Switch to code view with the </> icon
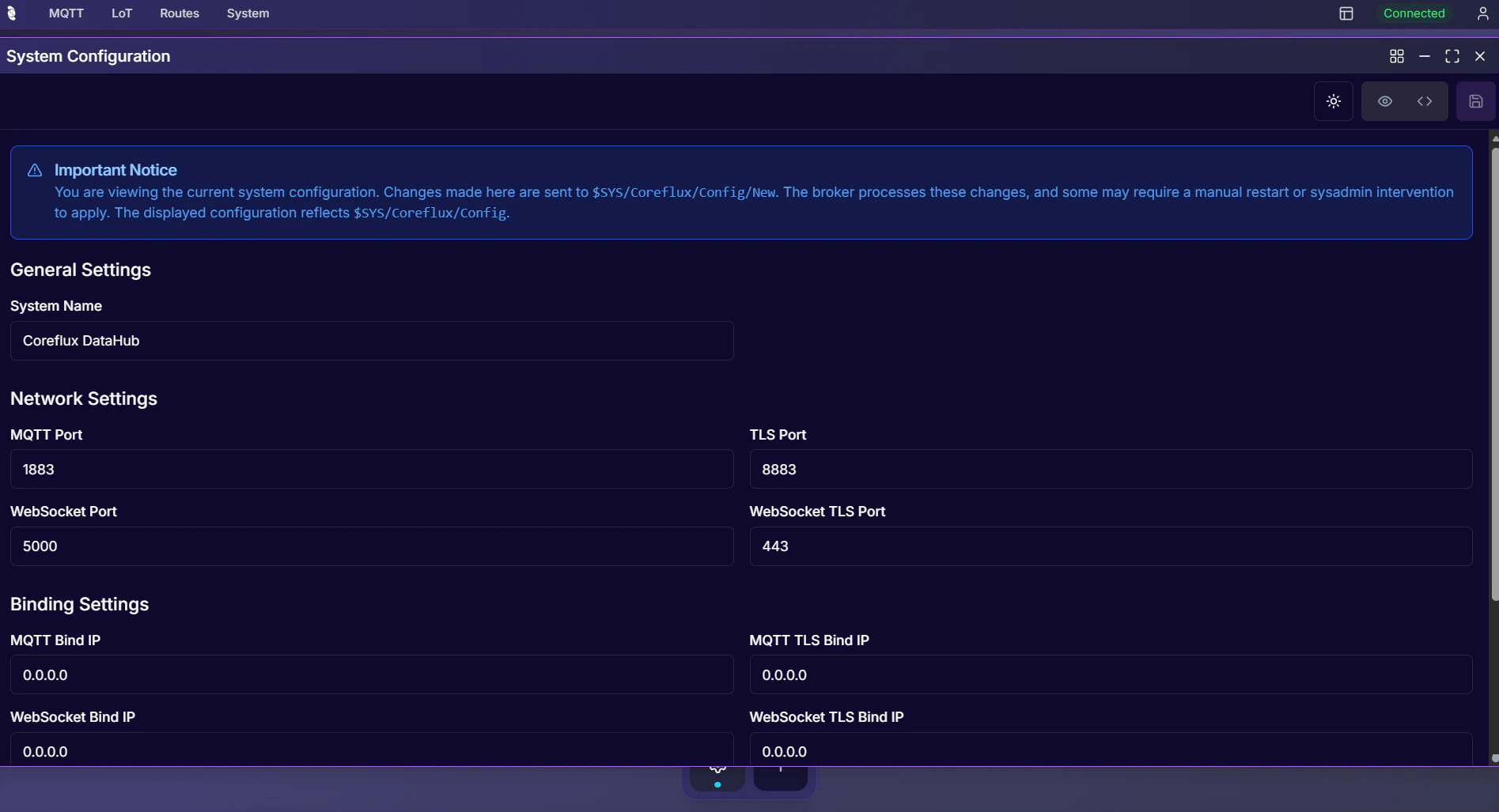The height and width of the screenshot is (812, 1499). pyautogui.click(x=1425, y=101)
